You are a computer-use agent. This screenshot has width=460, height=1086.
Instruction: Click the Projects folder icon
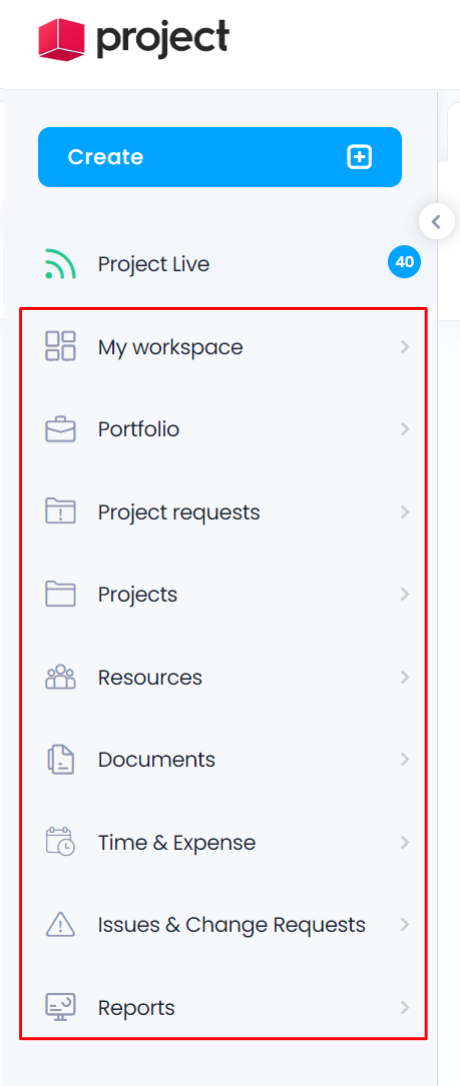coord(60,594)
